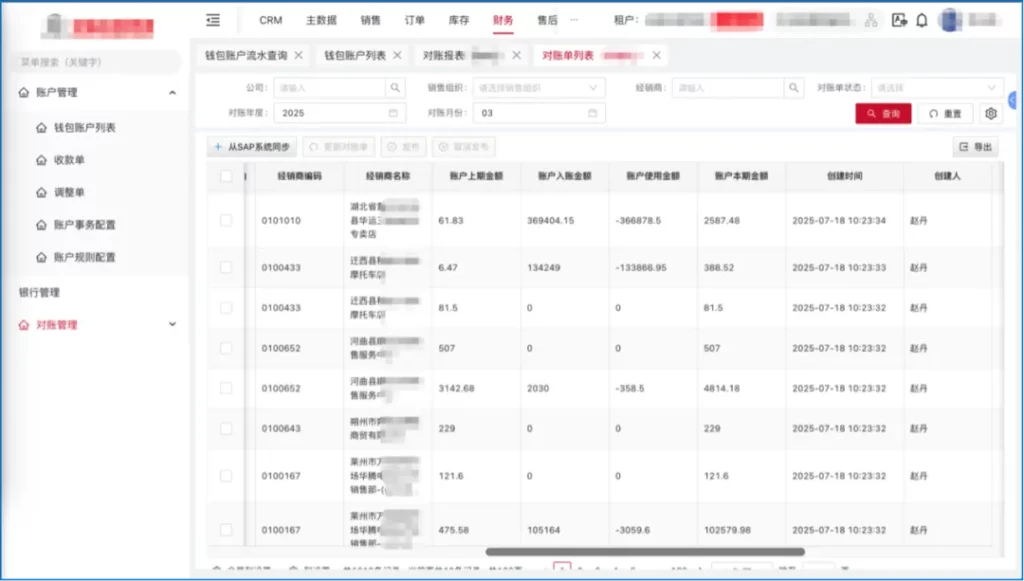Check the row for 0101010
Screen dimensions: 1024x581
tap(226, 221)
